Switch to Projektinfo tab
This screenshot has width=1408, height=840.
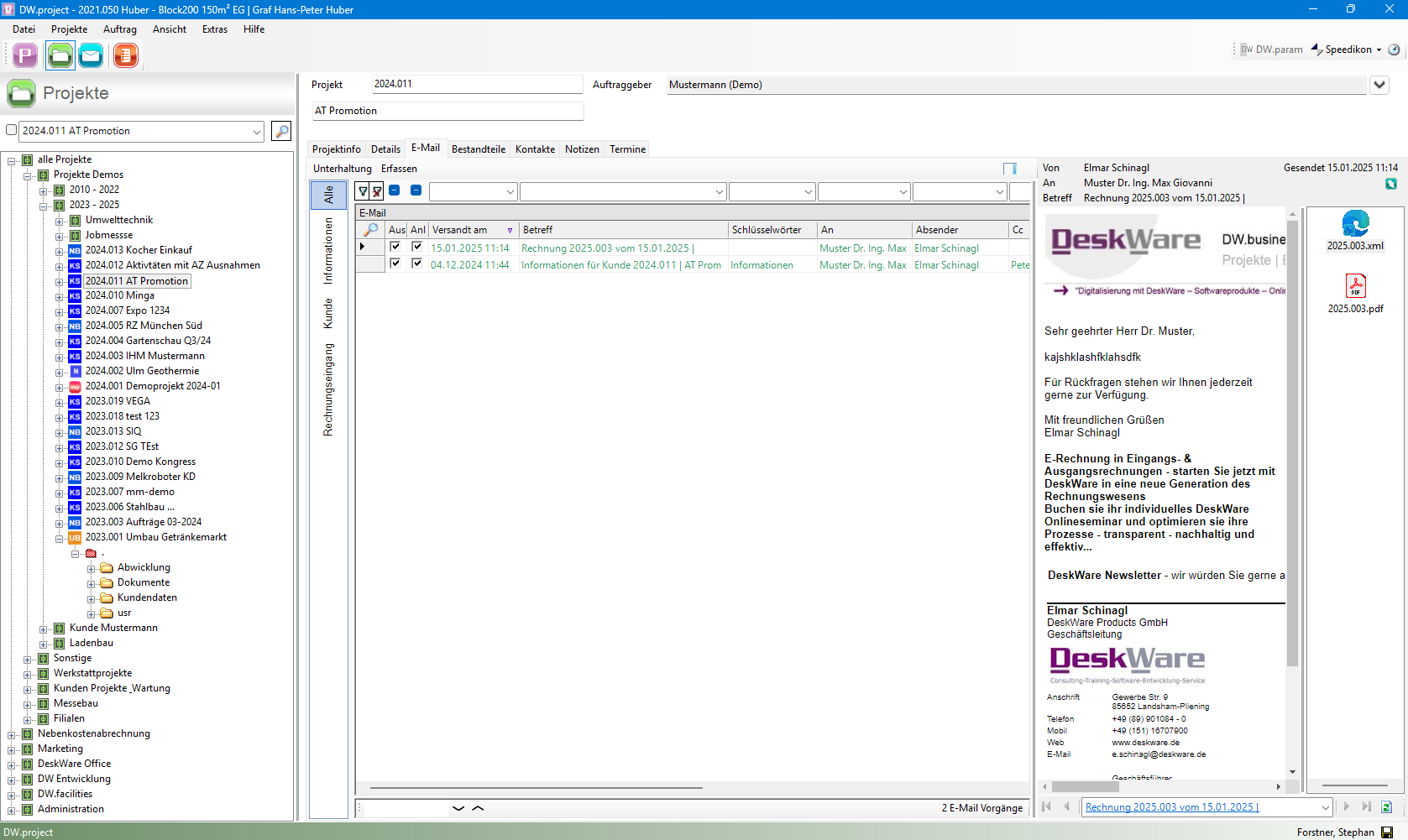337,149
